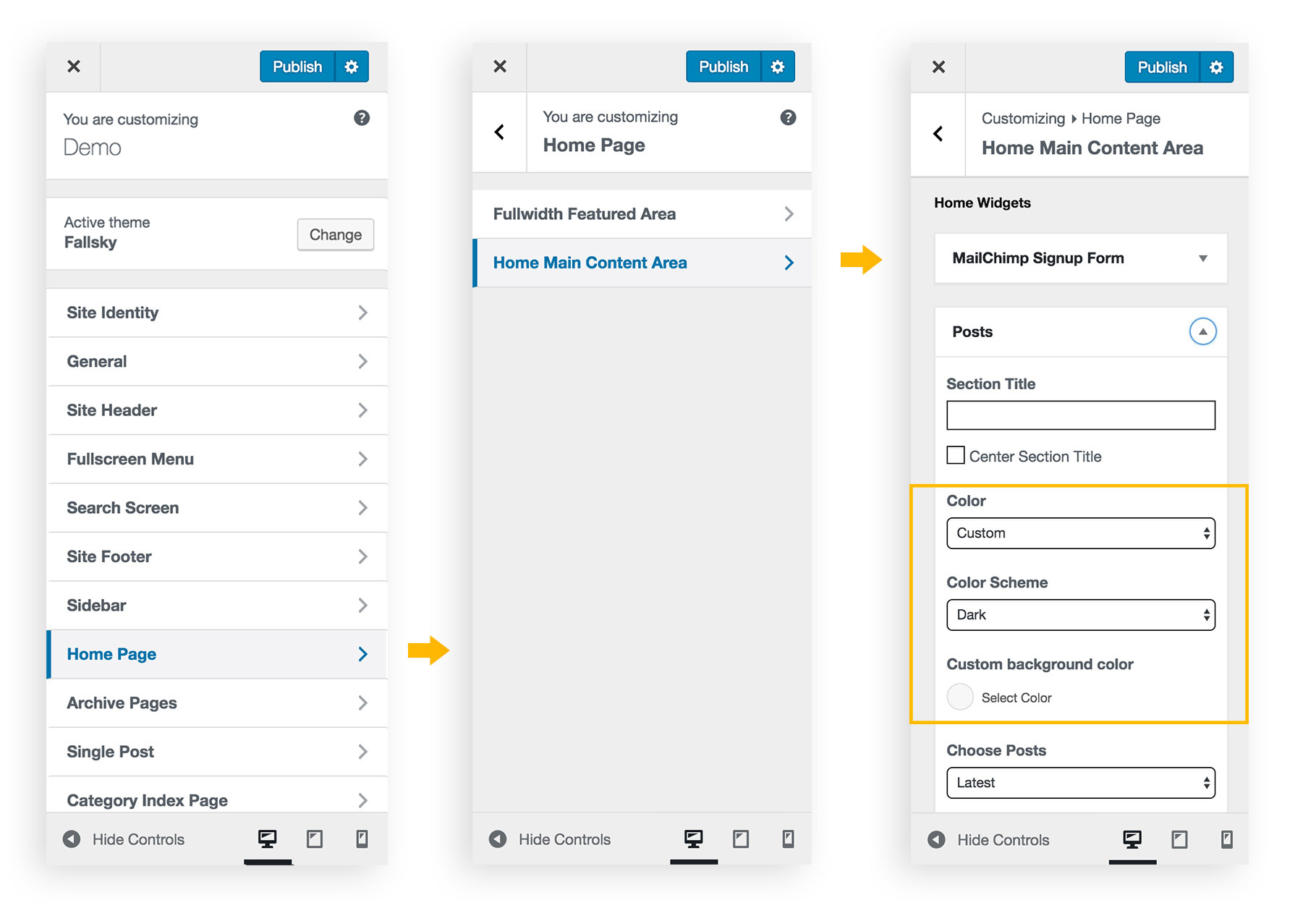Go back from the Home Main Content Area panel
Image resolution: width=1316 pixels, height=908 pixels.
pos(938,134)
